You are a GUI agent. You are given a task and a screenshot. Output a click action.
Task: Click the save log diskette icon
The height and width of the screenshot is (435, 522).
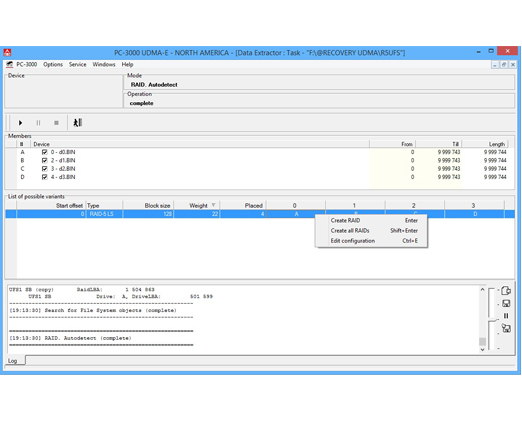506,303
